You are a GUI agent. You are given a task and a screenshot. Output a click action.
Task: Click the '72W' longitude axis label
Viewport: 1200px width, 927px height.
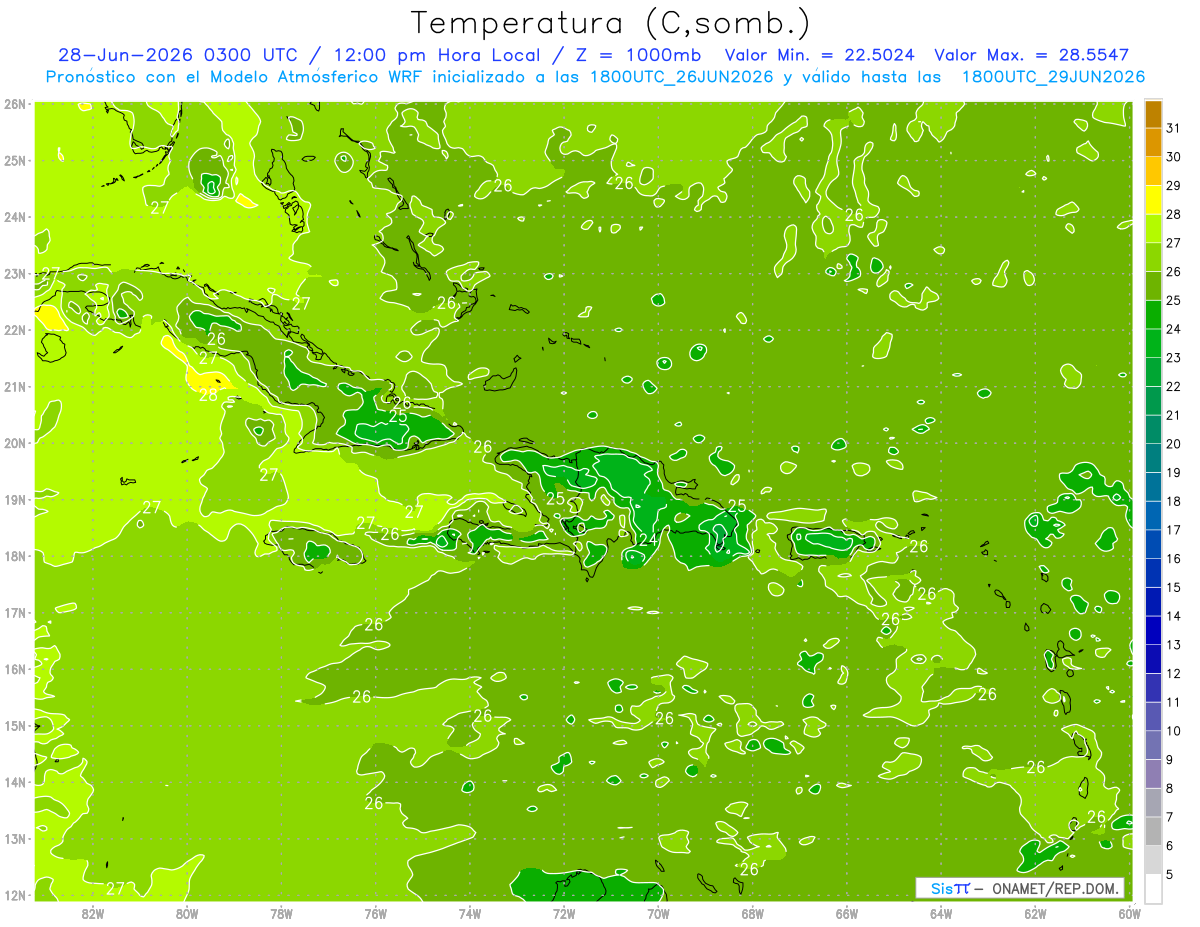(564, 912)
